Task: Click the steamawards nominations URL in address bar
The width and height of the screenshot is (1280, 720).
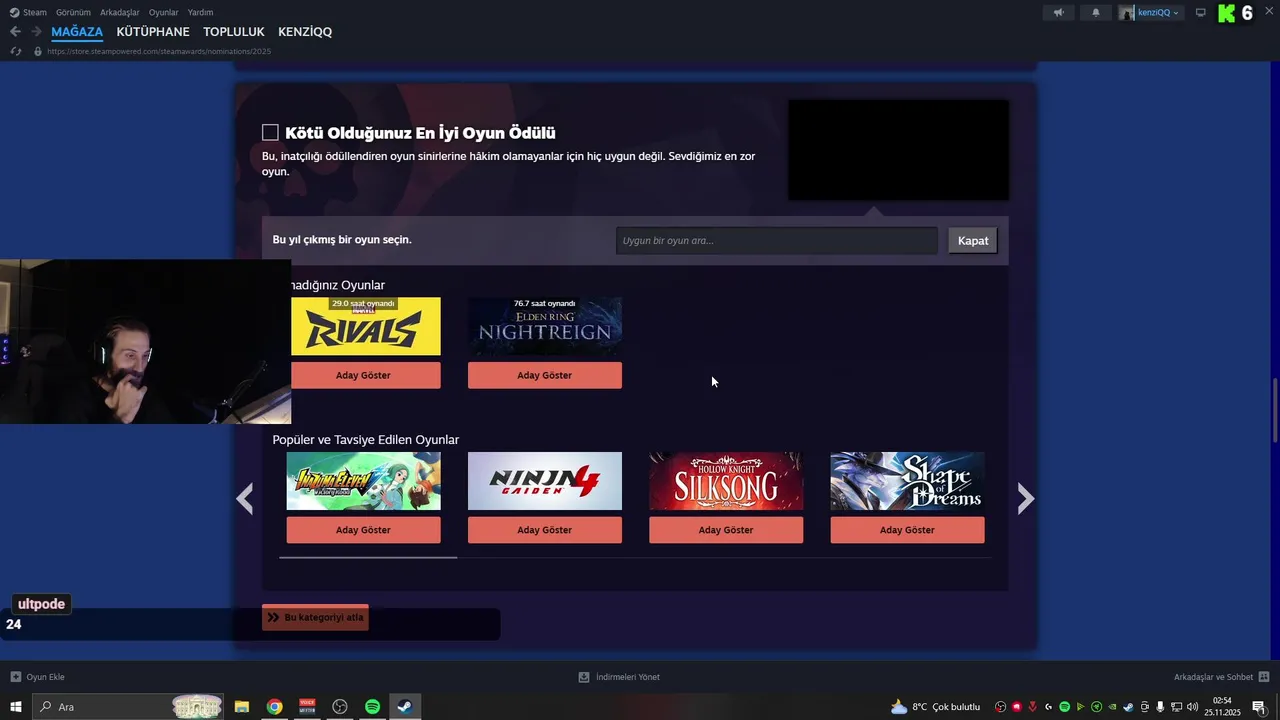Action: (159, 51)
